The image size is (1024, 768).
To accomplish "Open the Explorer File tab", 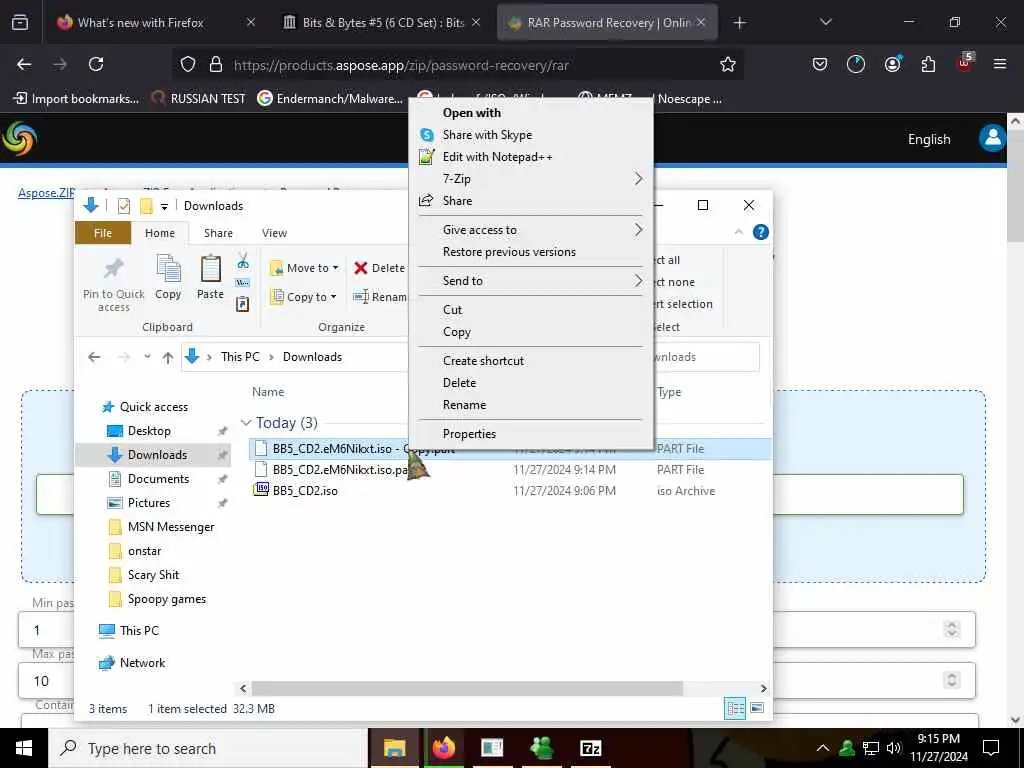I will pyautogui.click(x=103, y=233).
